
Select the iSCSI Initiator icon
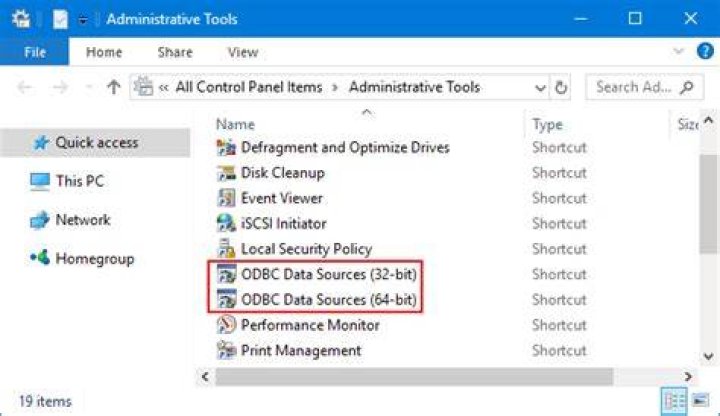click(x=226, y=223)
